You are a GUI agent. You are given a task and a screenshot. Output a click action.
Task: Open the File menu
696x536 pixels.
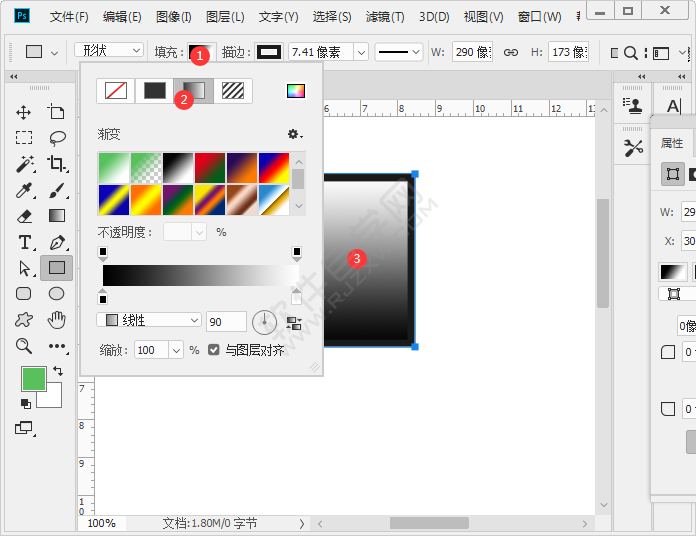pos(69,17)
